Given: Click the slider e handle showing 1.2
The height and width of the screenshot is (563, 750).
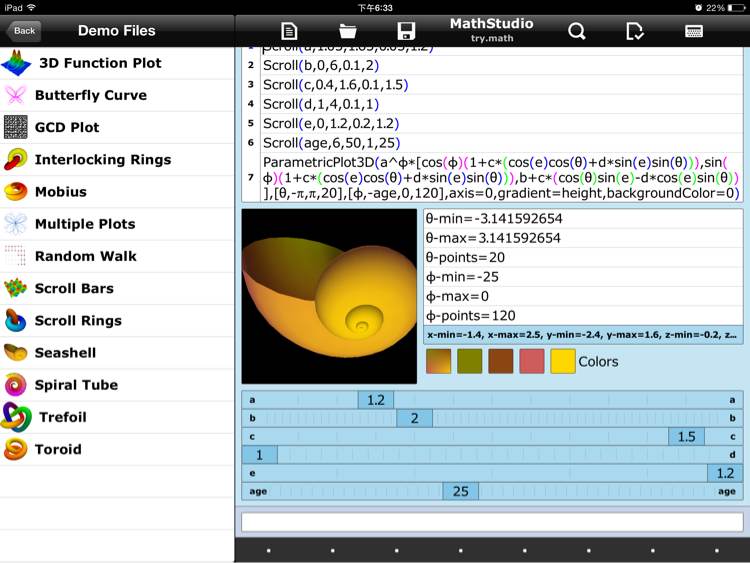Looking at the screenshot, I should tap(725, 473).
